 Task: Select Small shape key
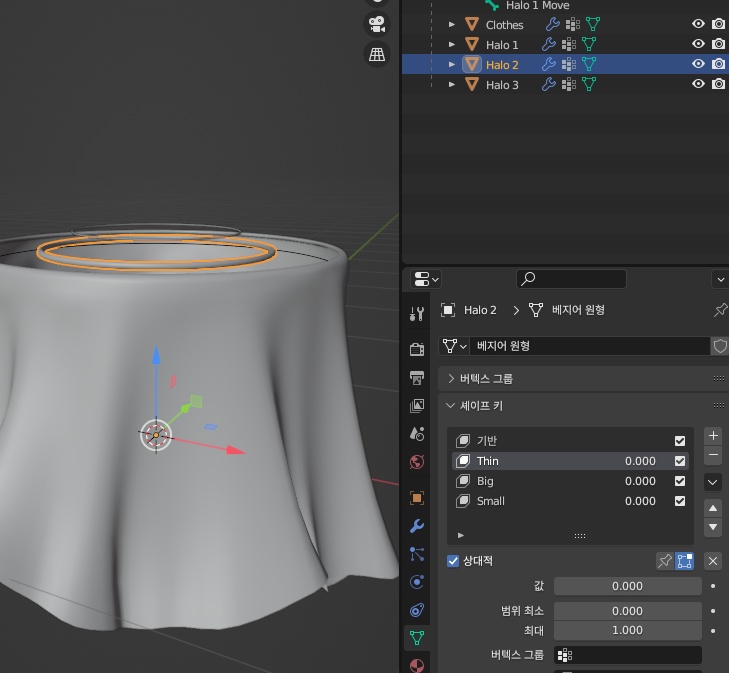(x=570, y=501)
